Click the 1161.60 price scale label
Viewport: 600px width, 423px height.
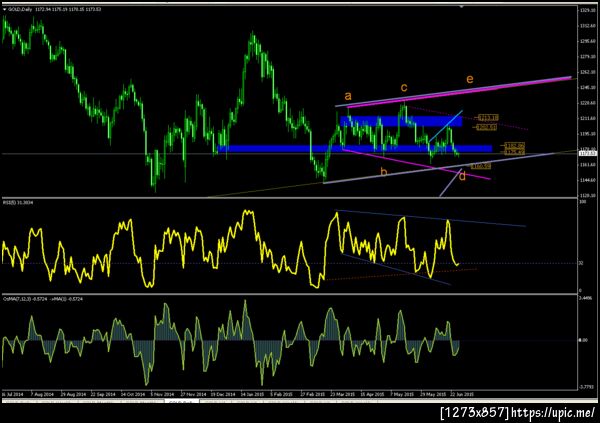[x=588, y=165]
